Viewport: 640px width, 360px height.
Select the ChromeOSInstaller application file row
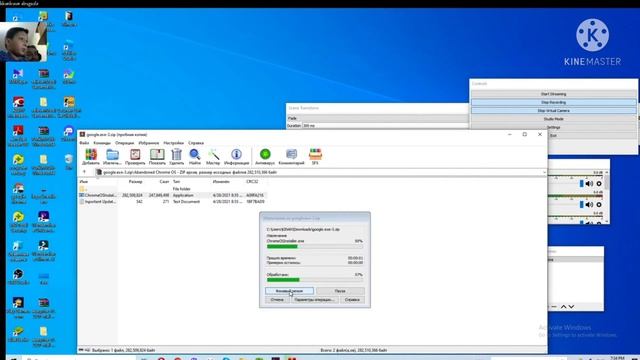point(172,195)
